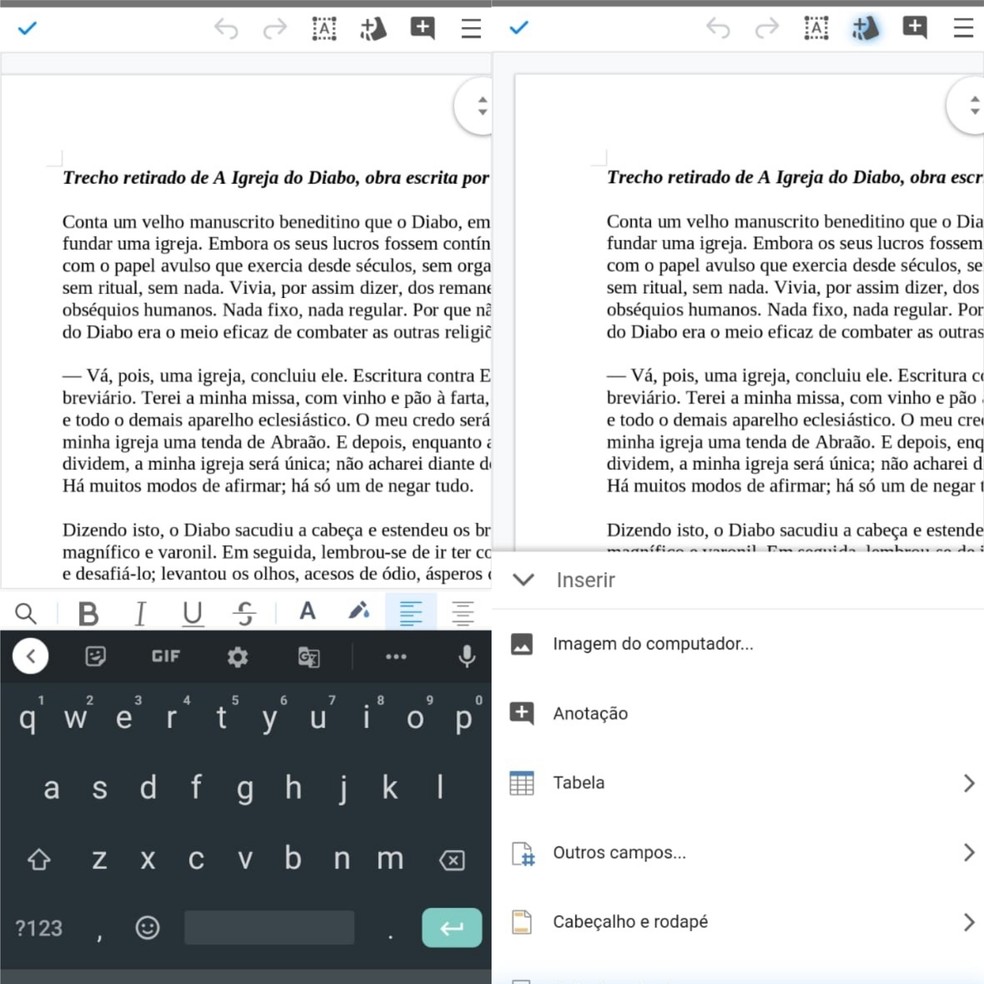Open search magnifier in formatting bar

(26, 613)
